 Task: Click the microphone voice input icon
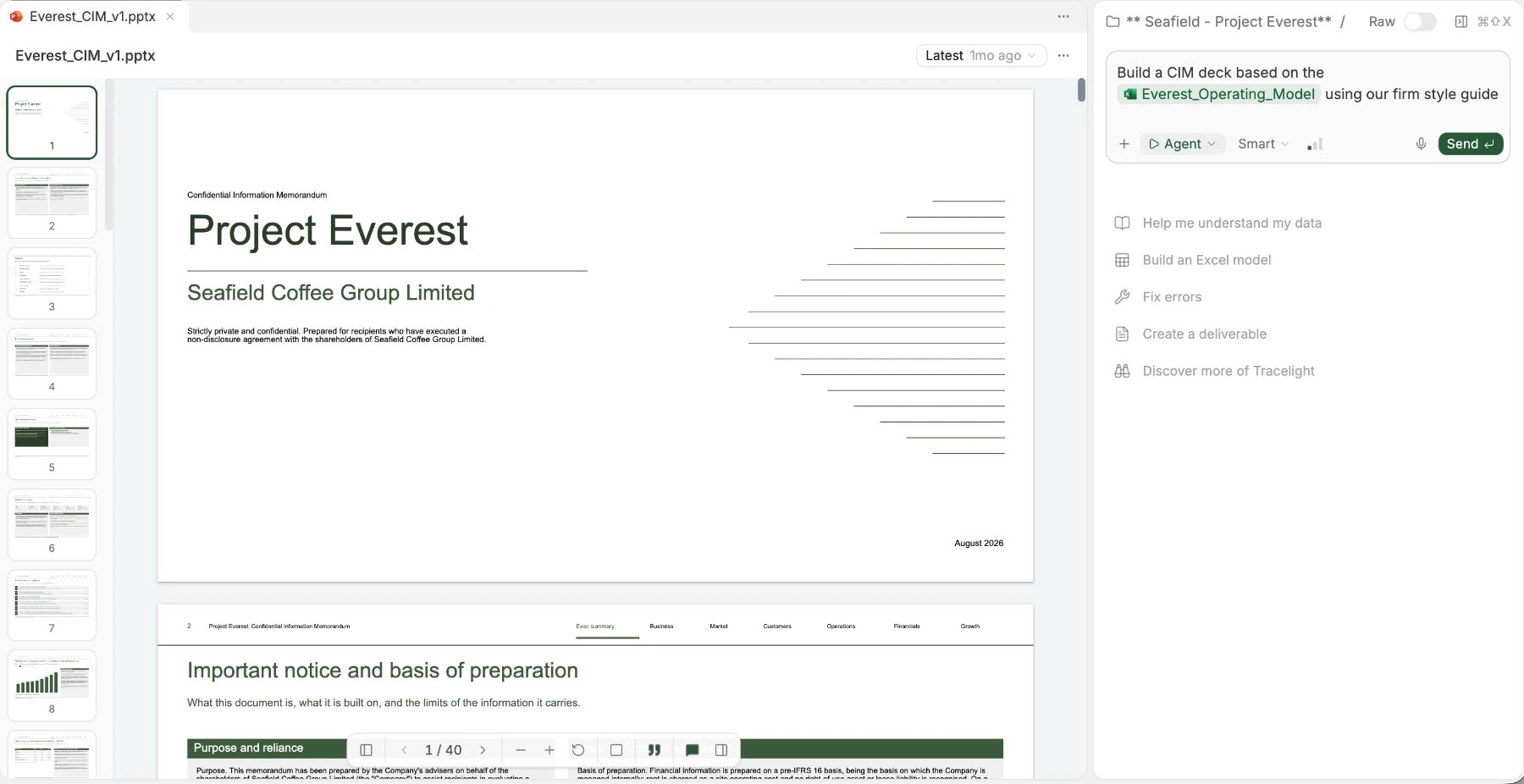point(1421,144)
